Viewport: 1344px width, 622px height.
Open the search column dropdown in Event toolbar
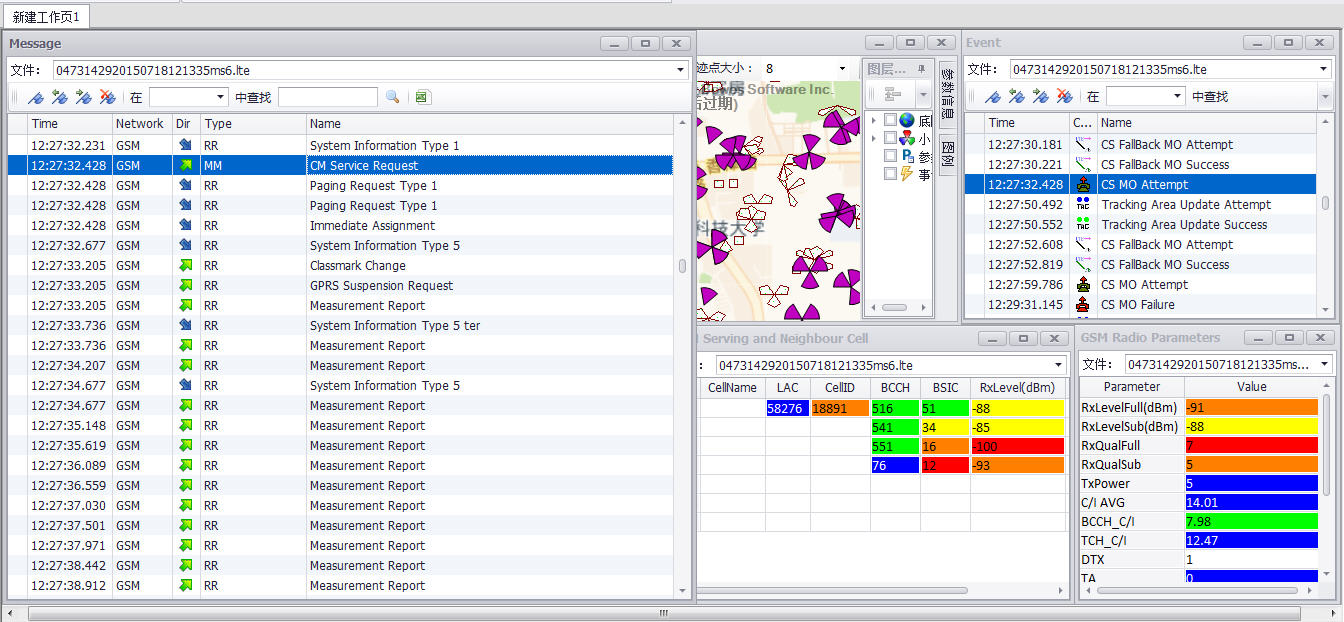[x=1177, y=97]
